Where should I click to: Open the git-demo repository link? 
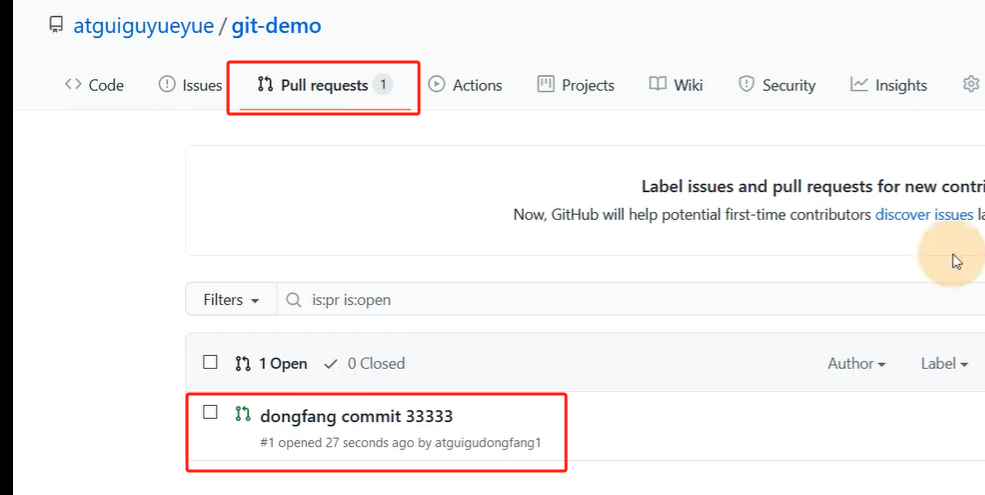pyautogui.click(x=276, y=26)
